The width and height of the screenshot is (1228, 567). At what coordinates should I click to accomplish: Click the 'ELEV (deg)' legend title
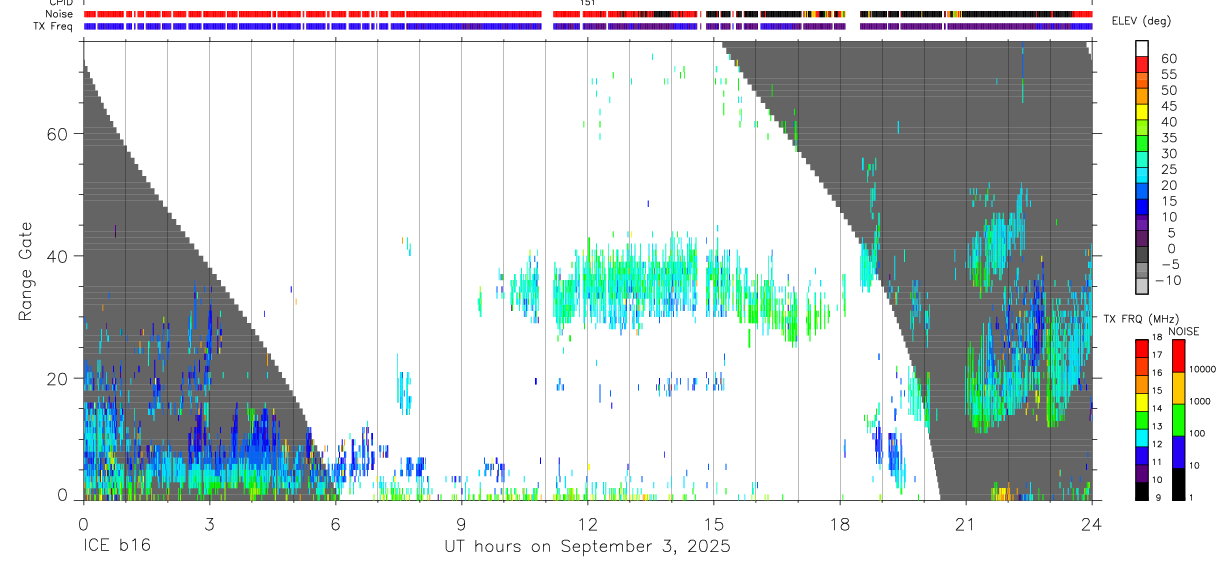[1140, 21]
